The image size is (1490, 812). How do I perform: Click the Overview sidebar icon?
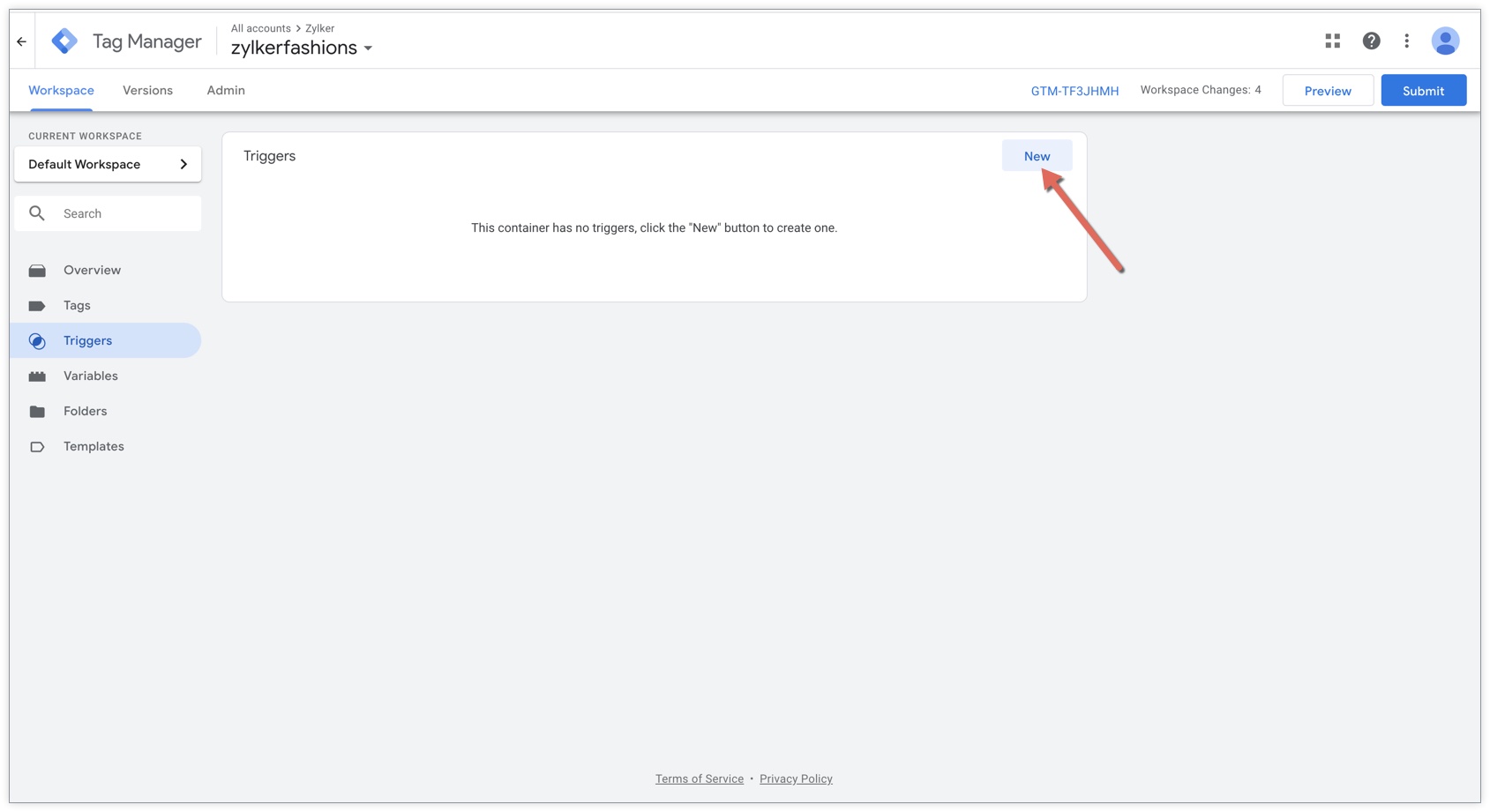[x=37, y=271]
